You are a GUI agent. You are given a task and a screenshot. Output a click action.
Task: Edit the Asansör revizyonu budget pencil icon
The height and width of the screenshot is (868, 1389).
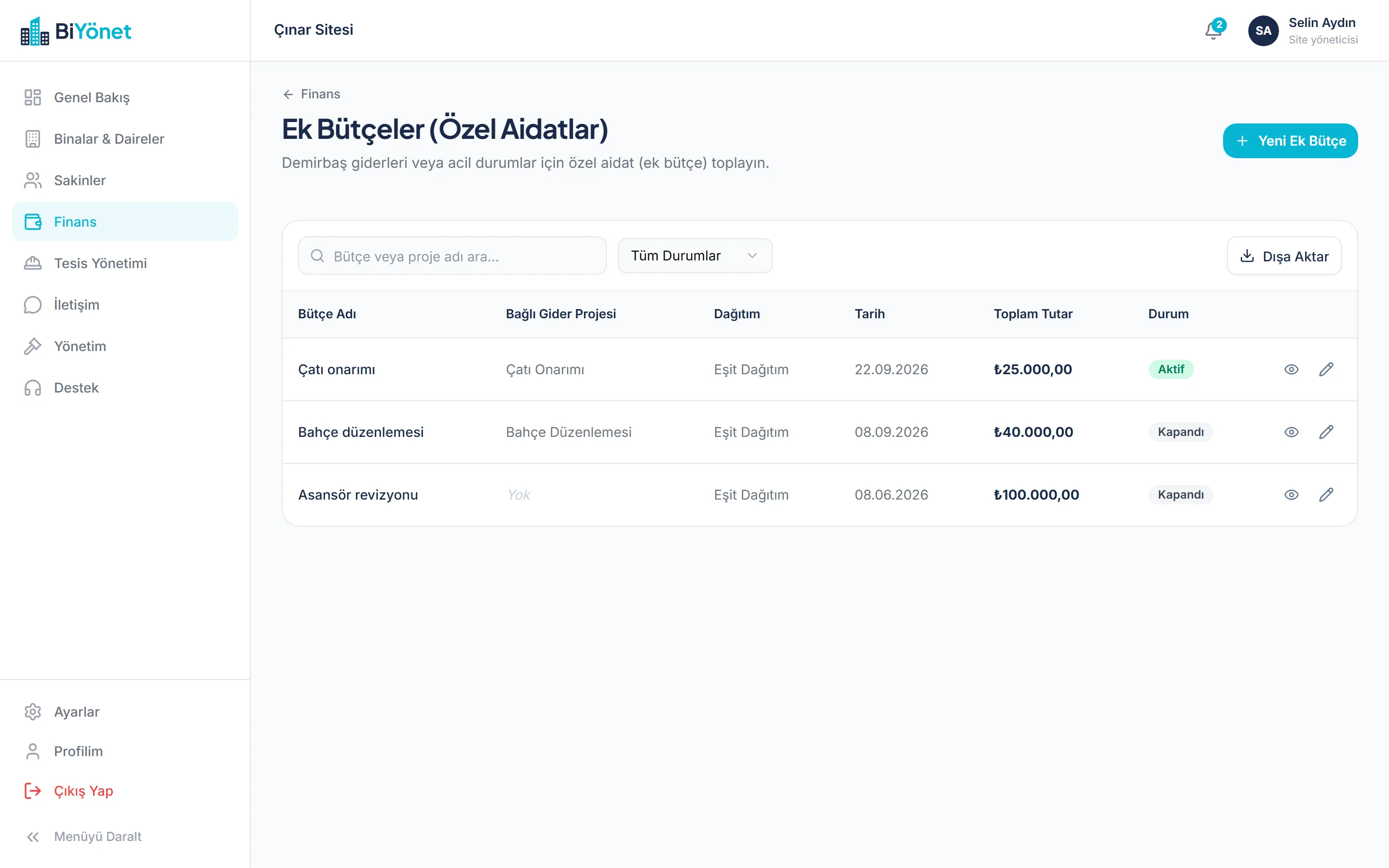click(1326, 494)
